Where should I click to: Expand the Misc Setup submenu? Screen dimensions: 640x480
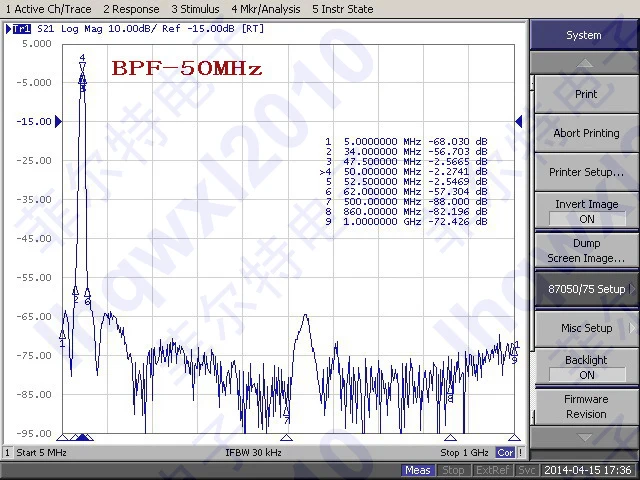click(x=586, y=328)
